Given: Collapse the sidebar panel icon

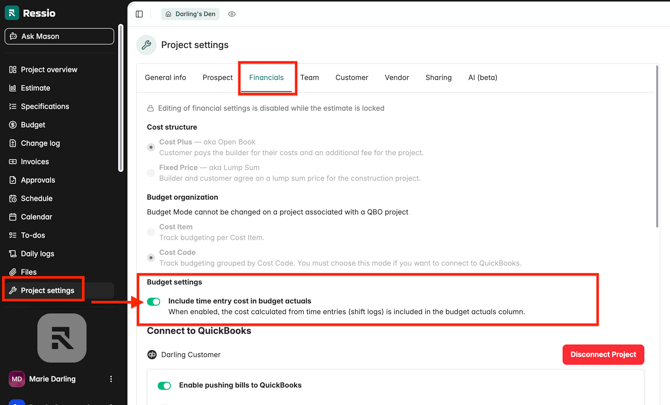Looking at the screenshot, I should (139, 14).
